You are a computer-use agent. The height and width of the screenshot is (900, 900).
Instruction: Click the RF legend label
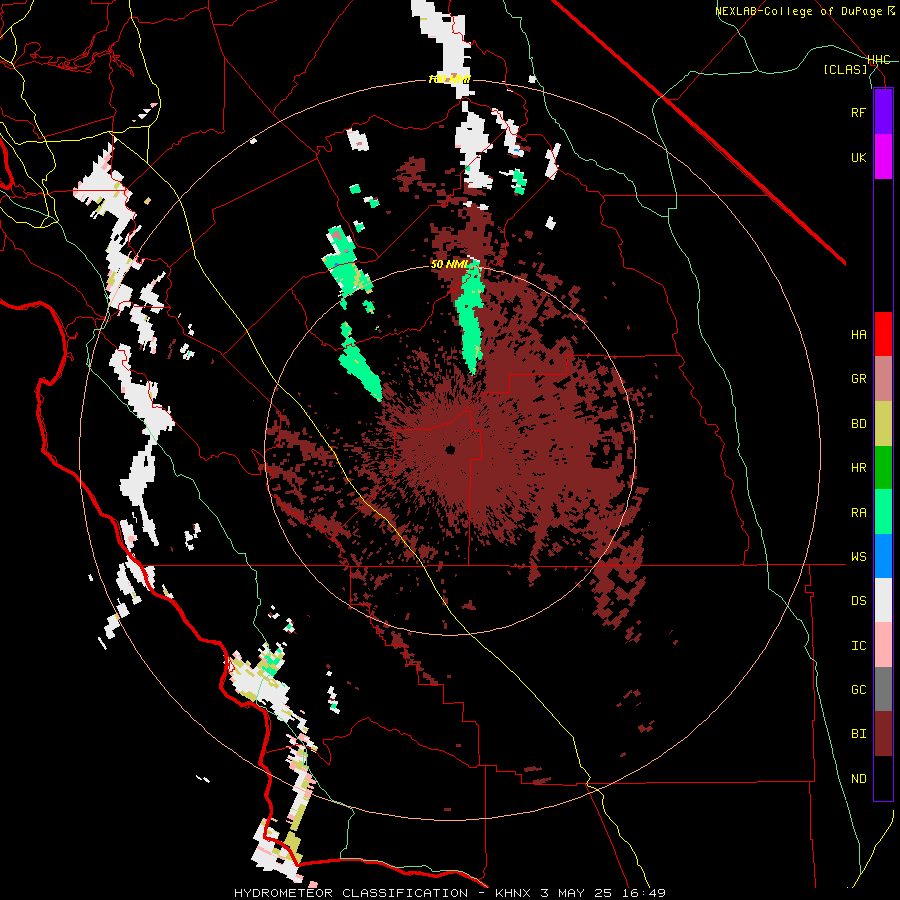pyautogui.click(x=858, y=112)
